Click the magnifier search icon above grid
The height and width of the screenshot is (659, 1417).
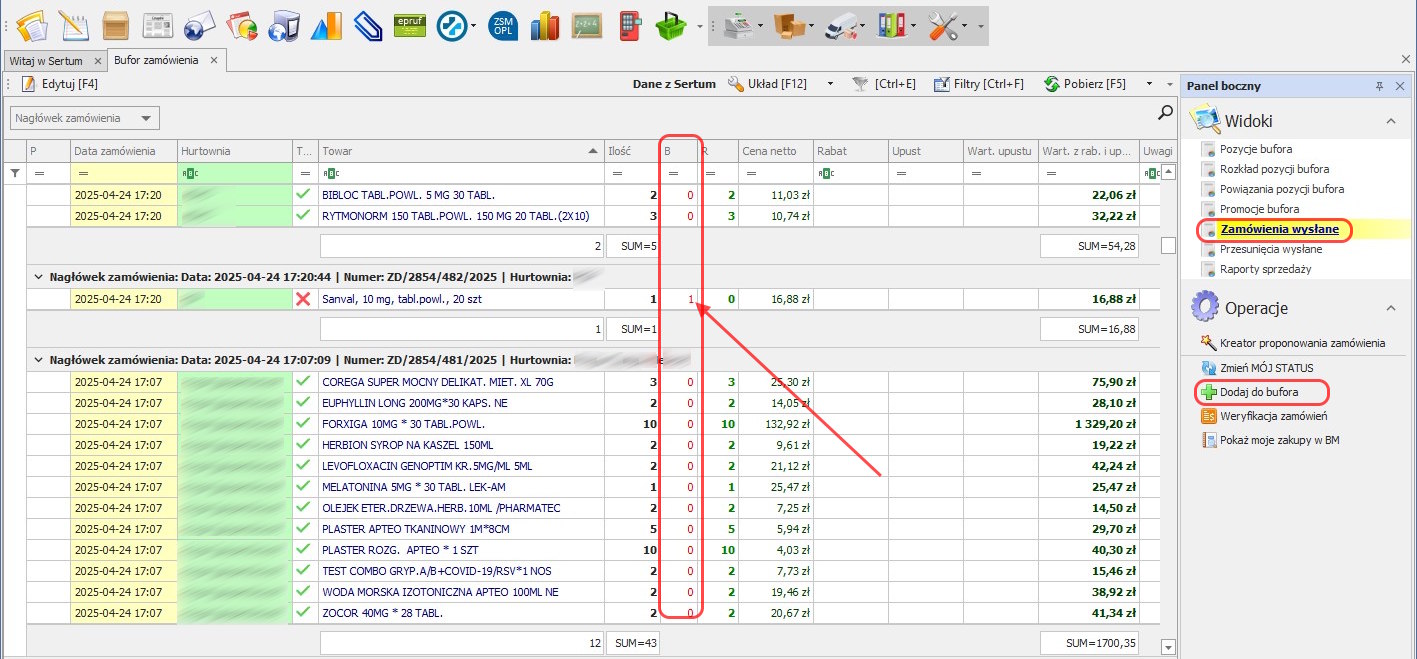click(1165, 112)
